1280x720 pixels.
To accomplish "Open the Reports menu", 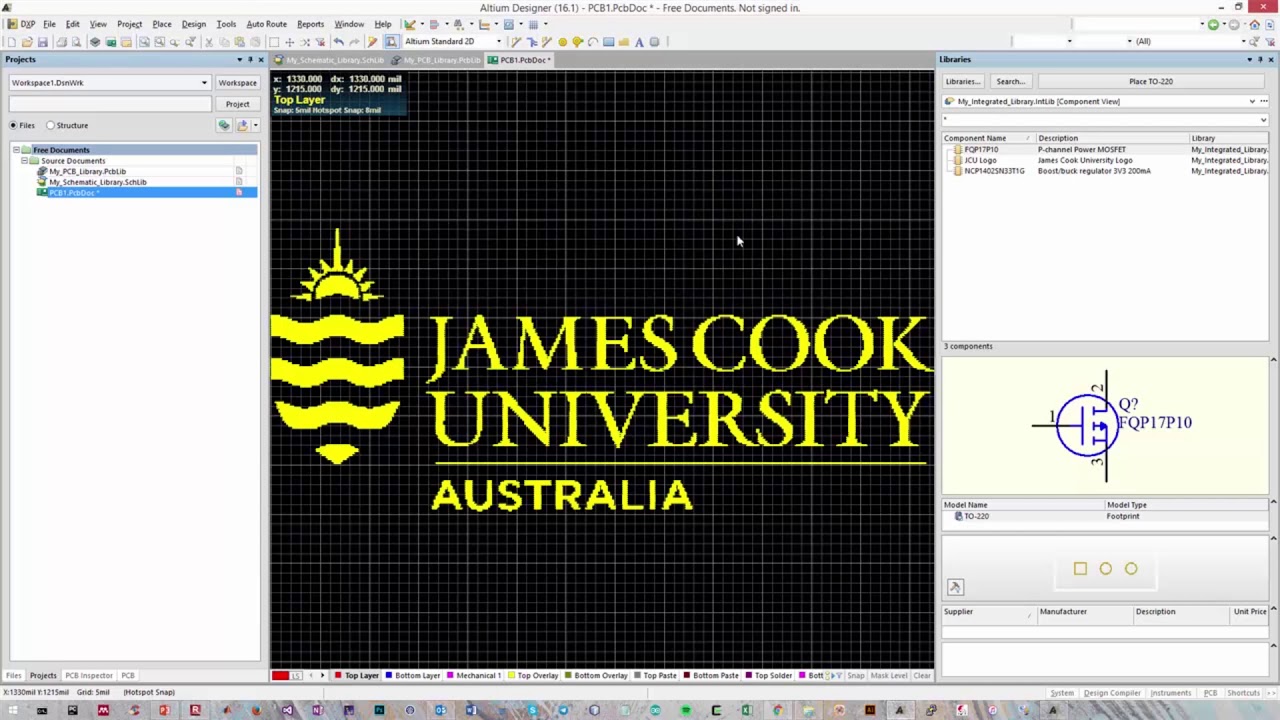I will 310,24.
